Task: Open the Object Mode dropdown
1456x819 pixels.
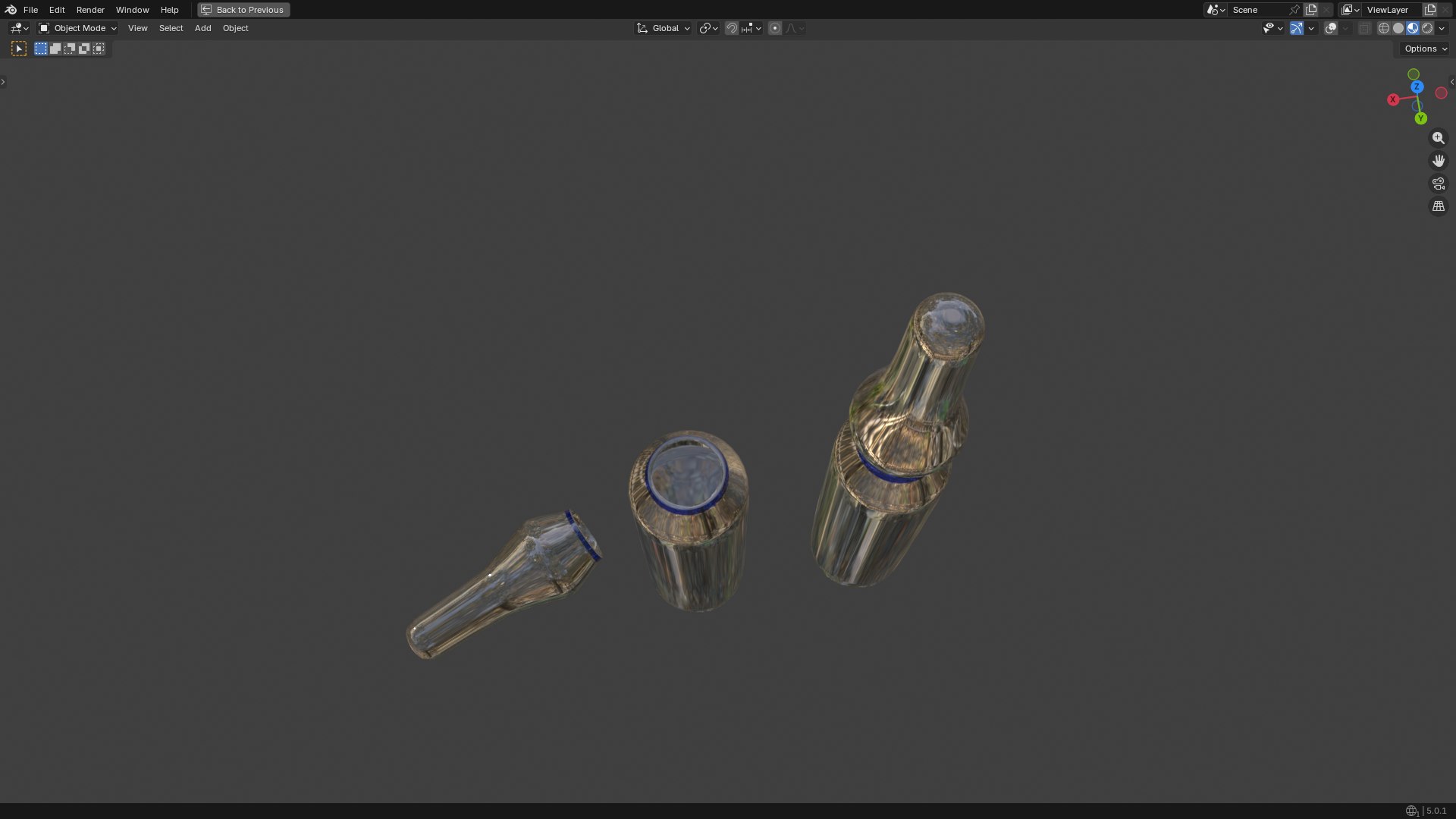Action: tap(78, 28)
